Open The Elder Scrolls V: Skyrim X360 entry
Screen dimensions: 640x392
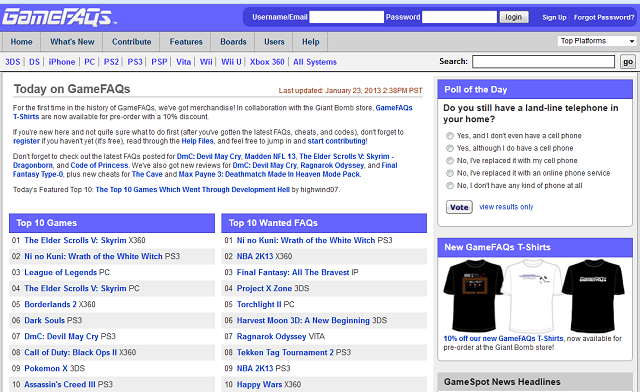[75, 241]
